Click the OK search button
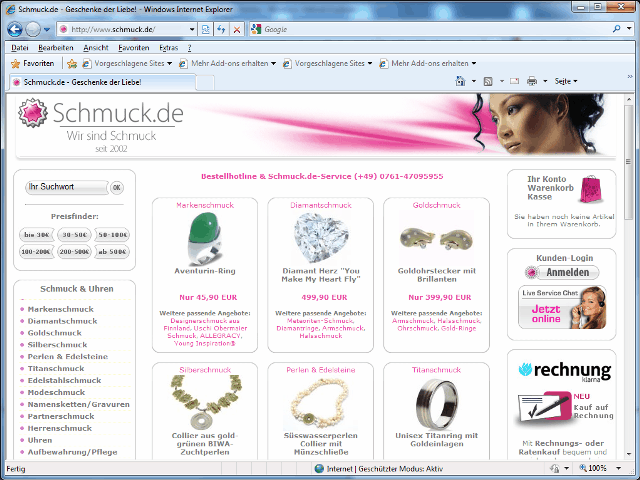 point(117,188)
